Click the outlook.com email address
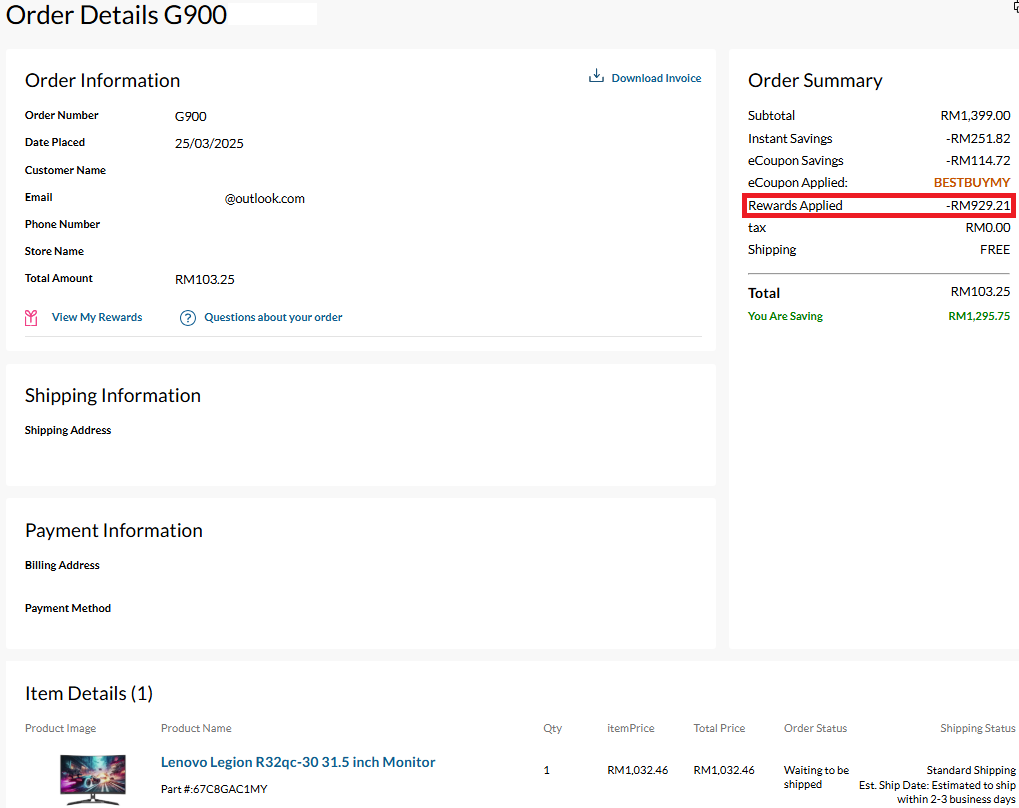This screenshot has height=808, width=1019. point(265,198)
